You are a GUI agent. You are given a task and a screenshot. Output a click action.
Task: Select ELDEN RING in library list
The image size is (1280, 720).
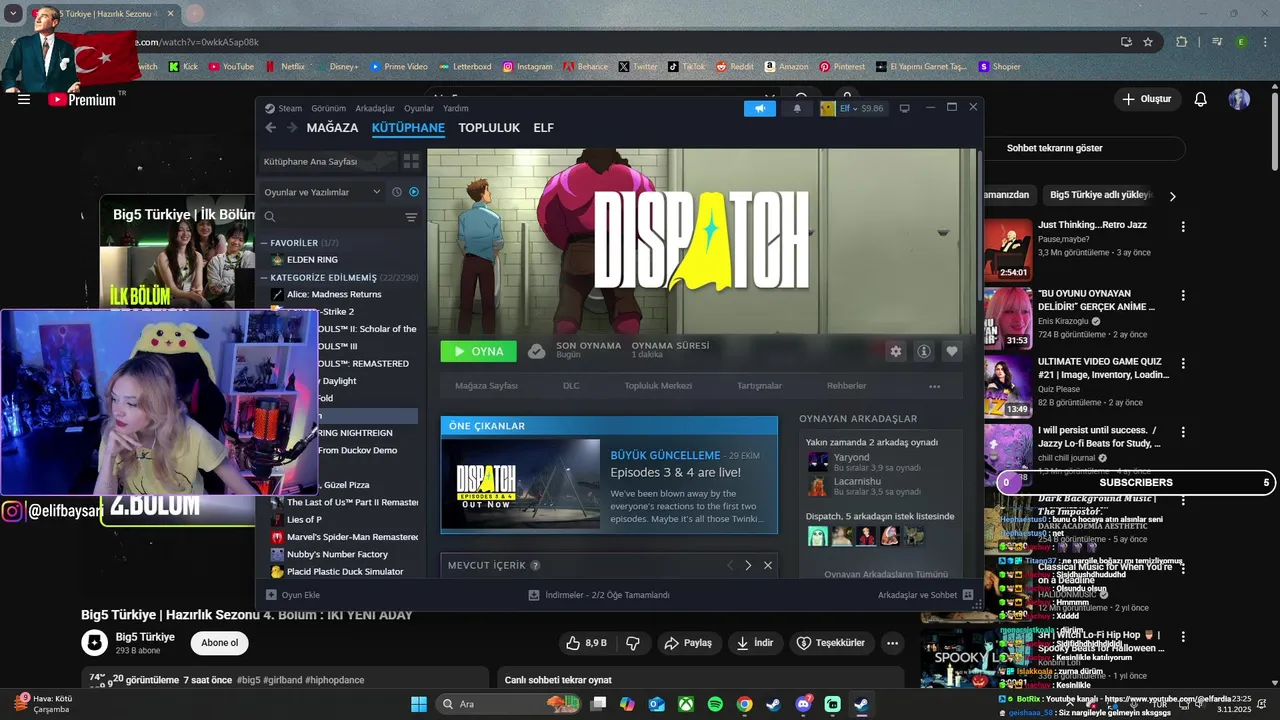coord(312,260)
